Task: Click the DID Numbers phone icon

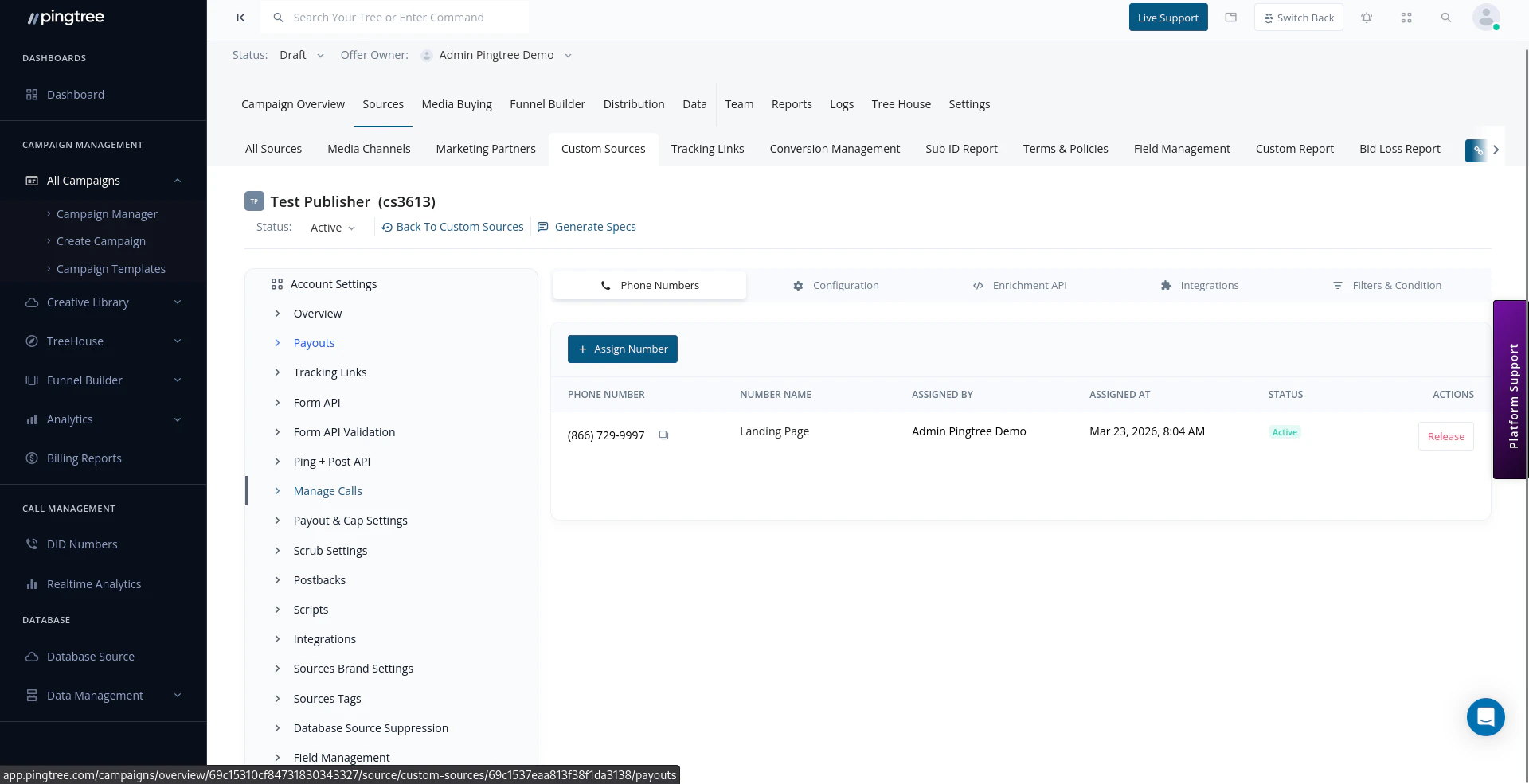Action: click(x=32, y=544)
